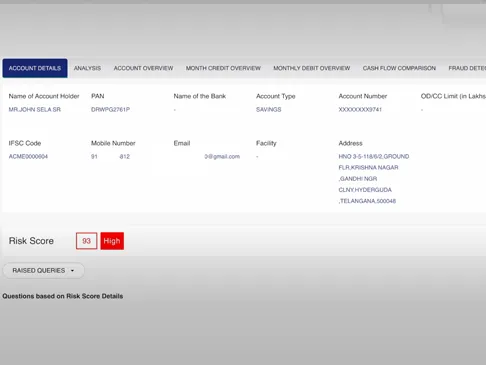Click the IFSC Code label
Screen dimensions: 486x365
(x=25, y=143)
